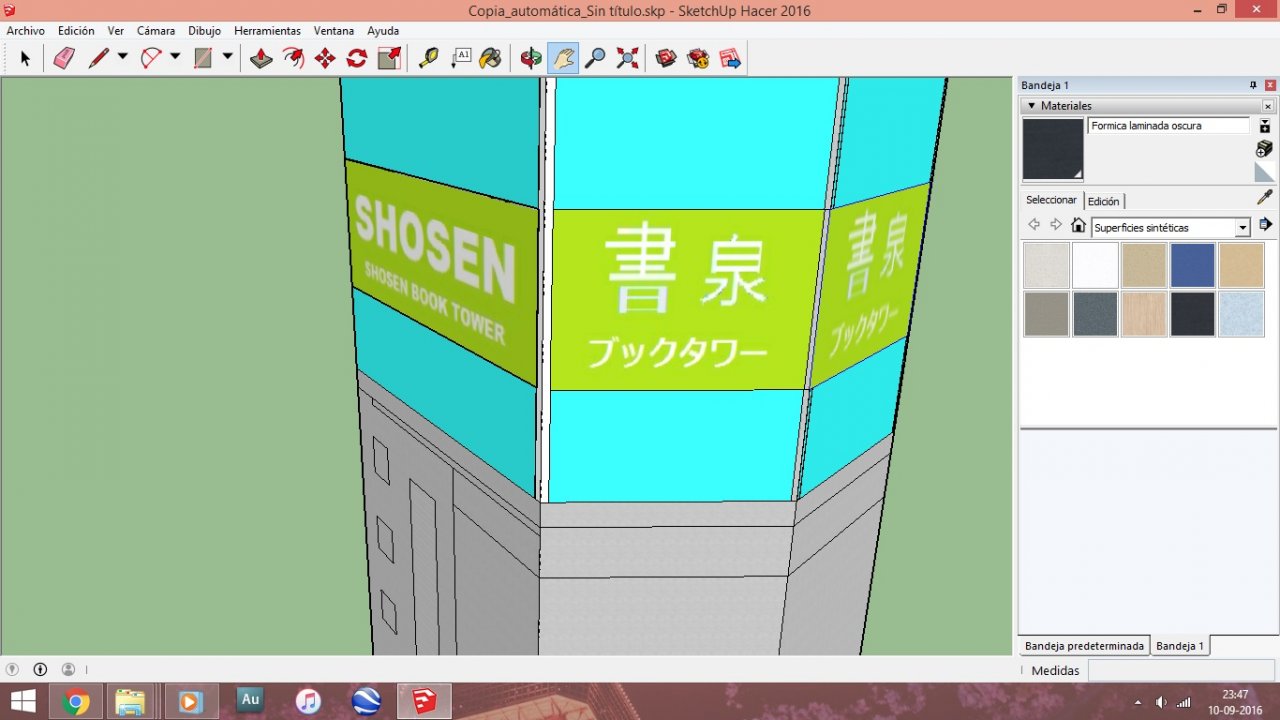Screen dimensions: 1280x720
Task: Open the Herramientas menu
Action: click(267, 31)
